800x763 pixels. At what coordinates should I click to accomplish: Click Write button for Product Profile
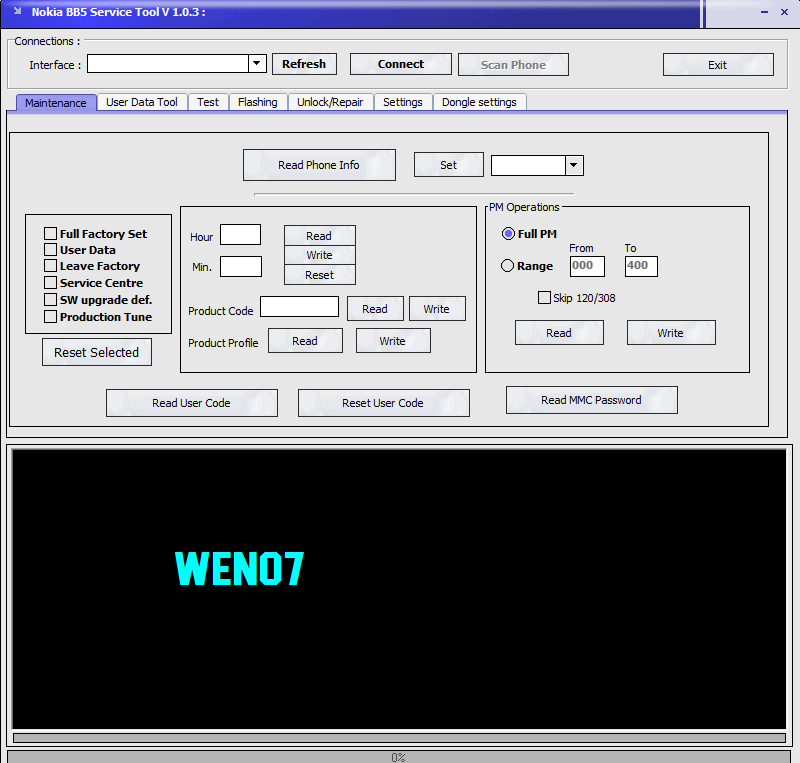(x=393, y=341)
